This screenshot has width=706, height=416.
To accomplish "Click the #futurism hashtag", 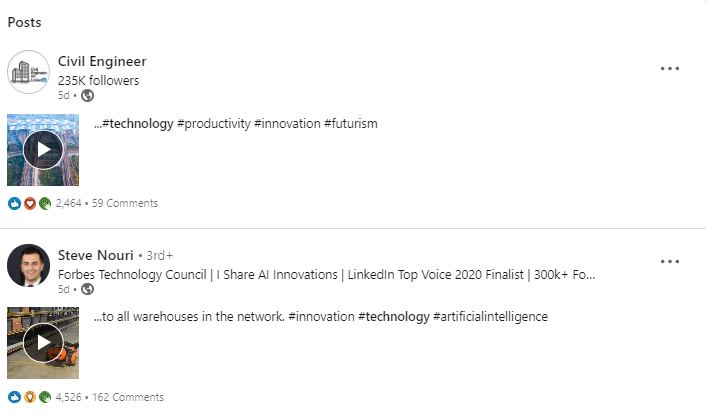I will tap(351, 124).
